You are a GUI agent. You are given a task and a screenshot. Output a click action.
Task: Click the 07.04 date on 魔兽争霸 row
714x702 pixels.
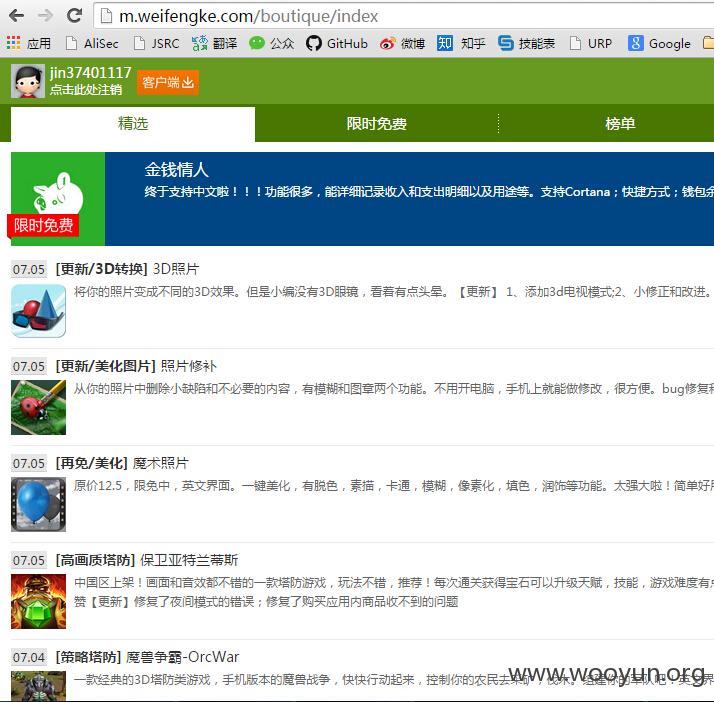click(x=29, y=657)
